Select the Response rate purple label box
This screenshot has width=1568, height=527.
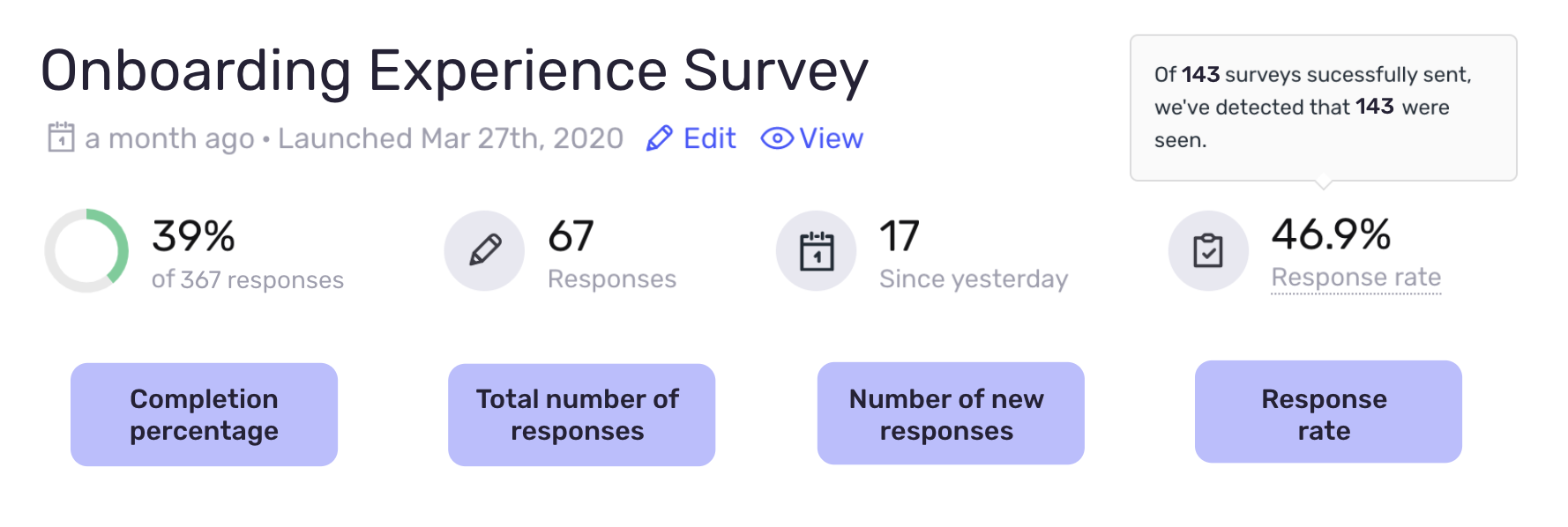1328,412
